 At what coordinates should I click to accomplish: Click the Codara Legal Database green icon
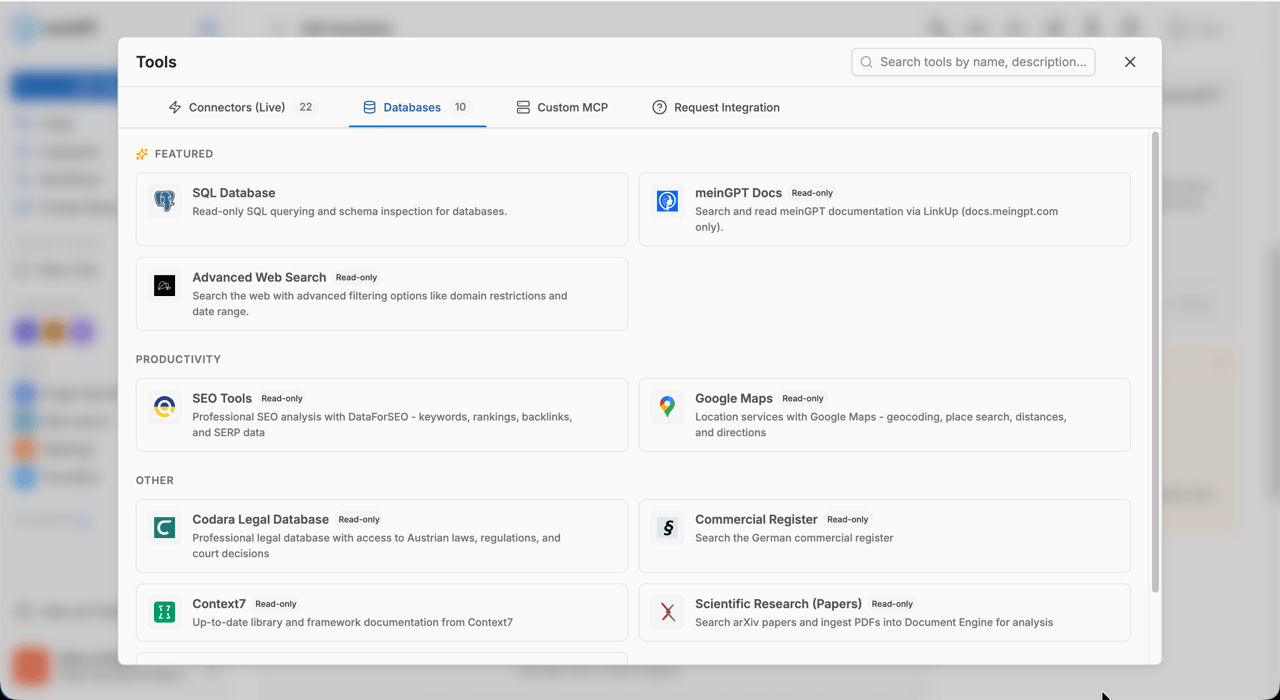click(x=165, y=527)
